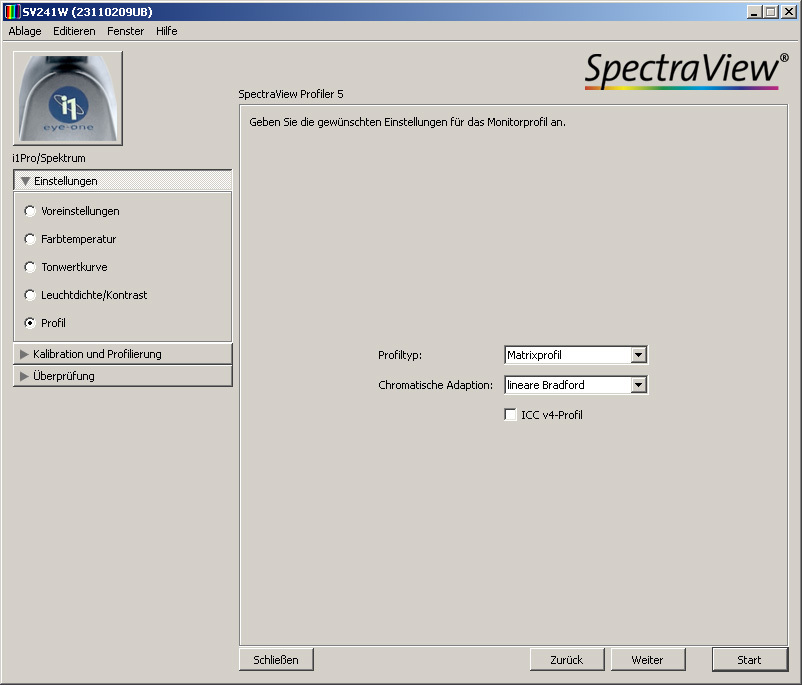Click the eye-one device thumbnail image
This screenshot has width=802, height=685.
pyautogui.click(x=68, y=98)
